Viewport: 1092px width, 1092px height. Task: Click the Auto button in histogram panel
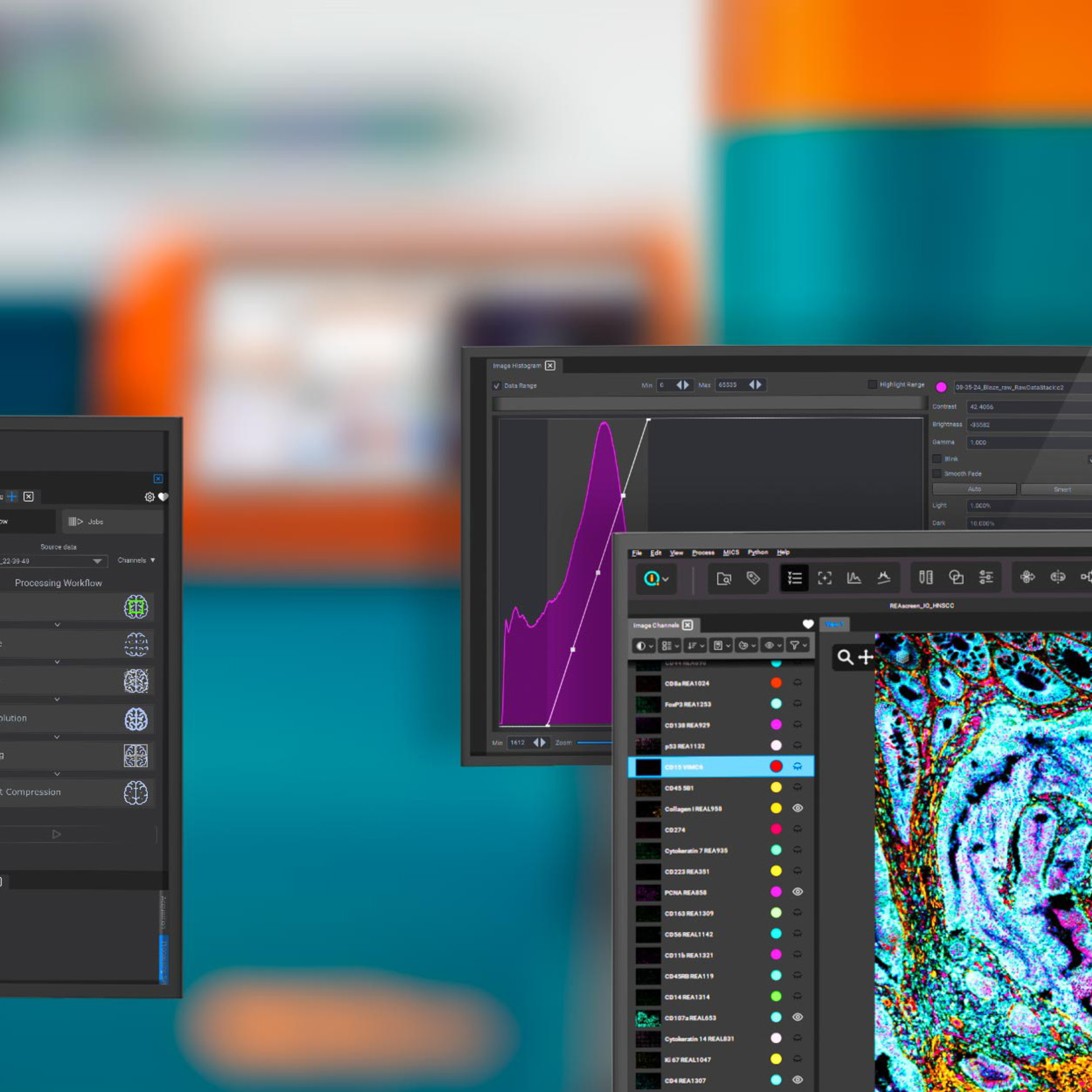[974, 489]
